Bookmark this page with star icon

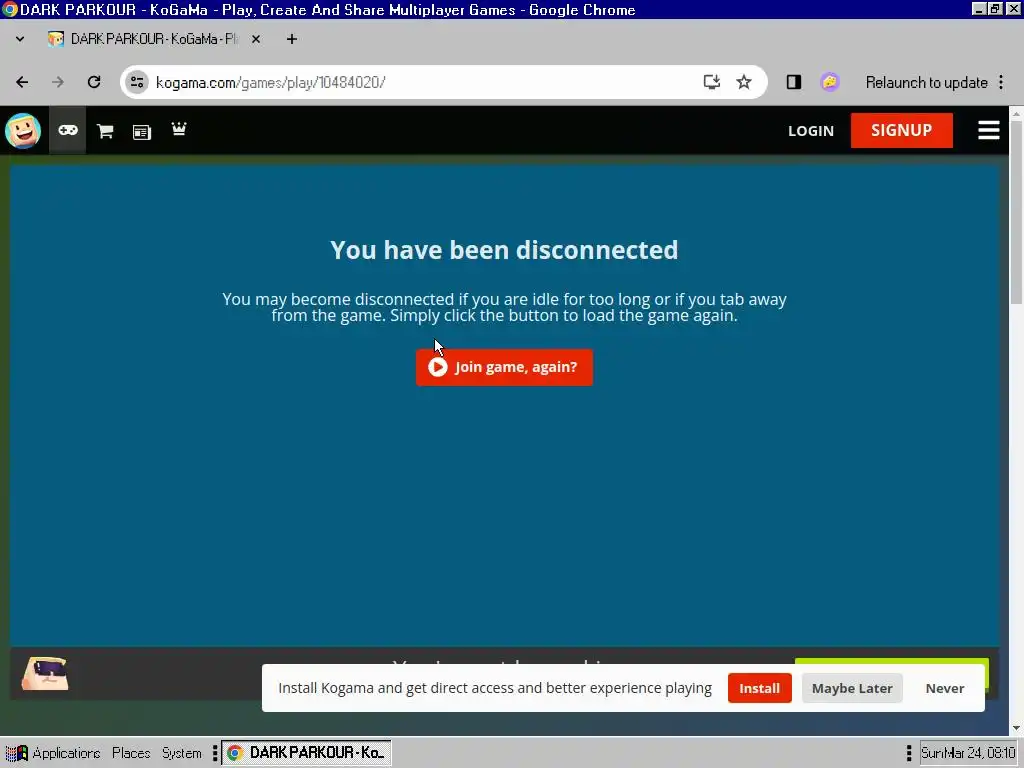coord(744,82)
